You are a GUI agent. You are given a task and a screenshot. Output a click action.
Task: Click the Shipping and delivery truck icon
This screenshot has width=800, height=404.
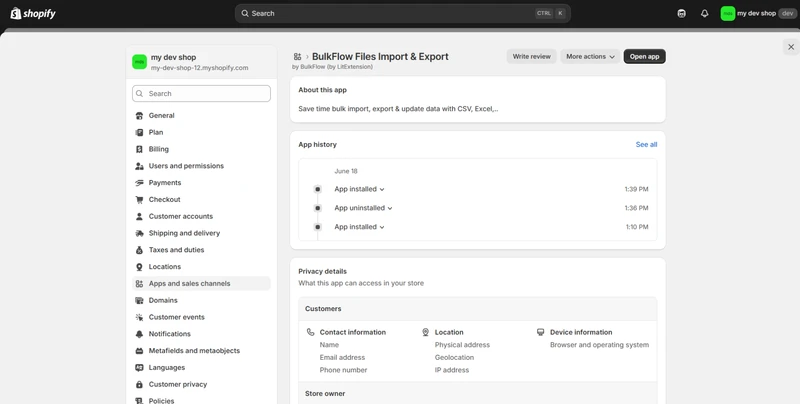coord(139,233)
